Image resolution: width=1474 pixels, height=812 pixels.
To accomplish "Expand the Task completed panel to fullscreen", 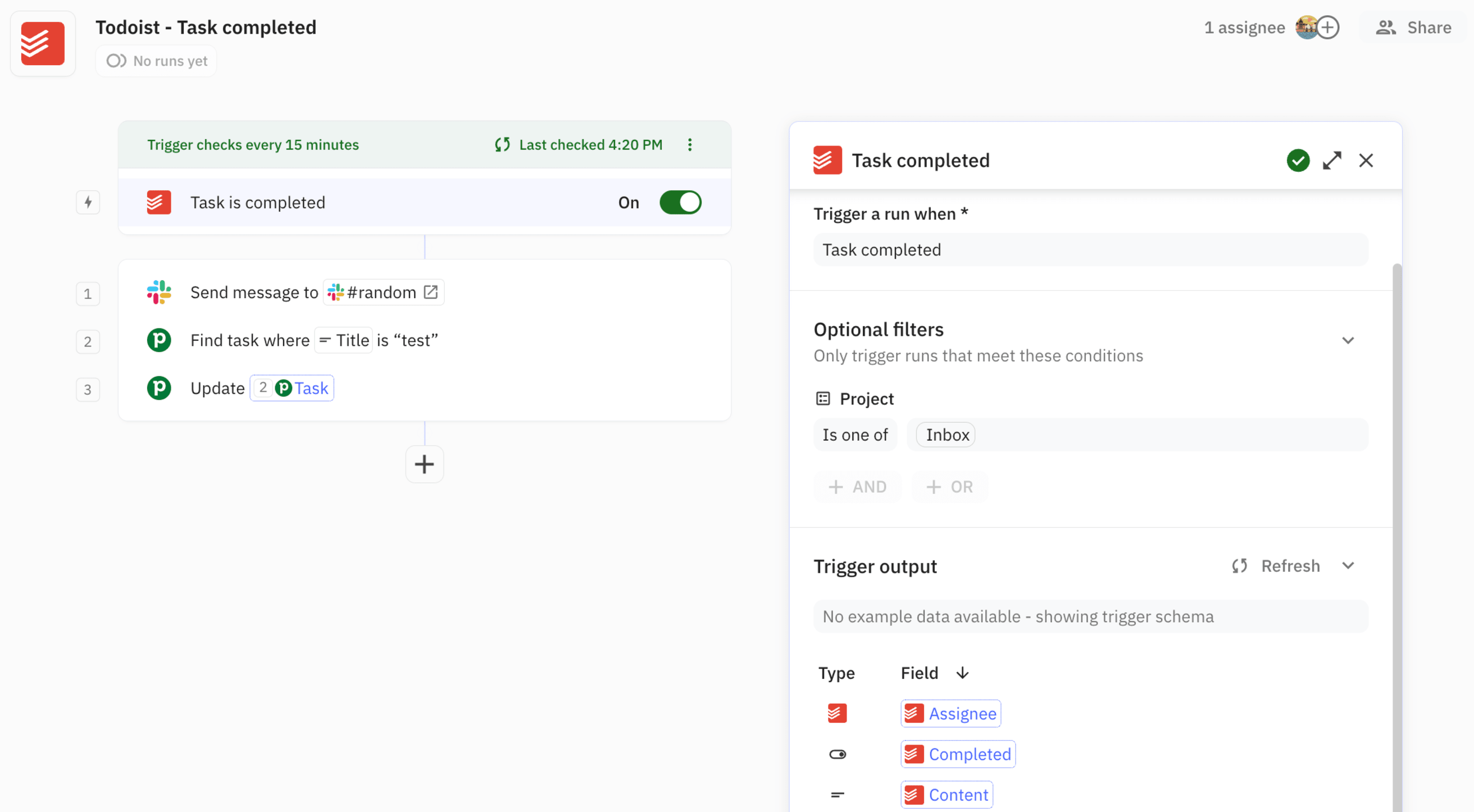I will click(1332, 161).
